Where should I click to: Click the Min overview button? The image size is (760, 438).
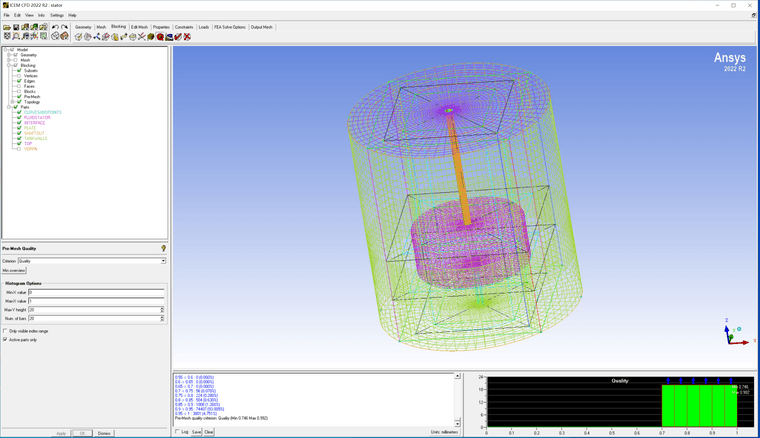(14, 270)
